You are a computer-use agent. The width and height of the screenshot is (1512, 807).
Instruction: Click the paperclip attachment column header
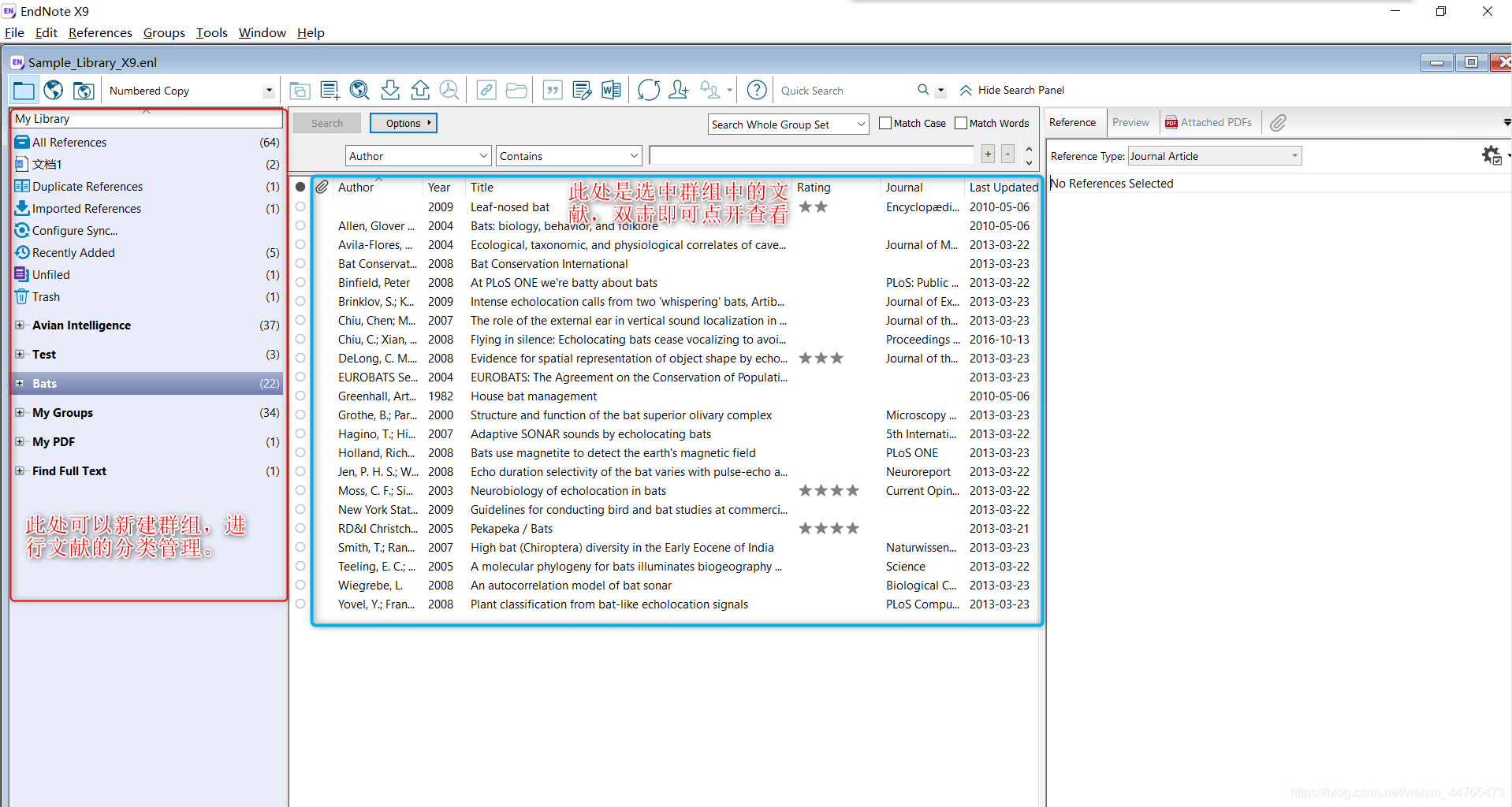[x=322, y=187]
